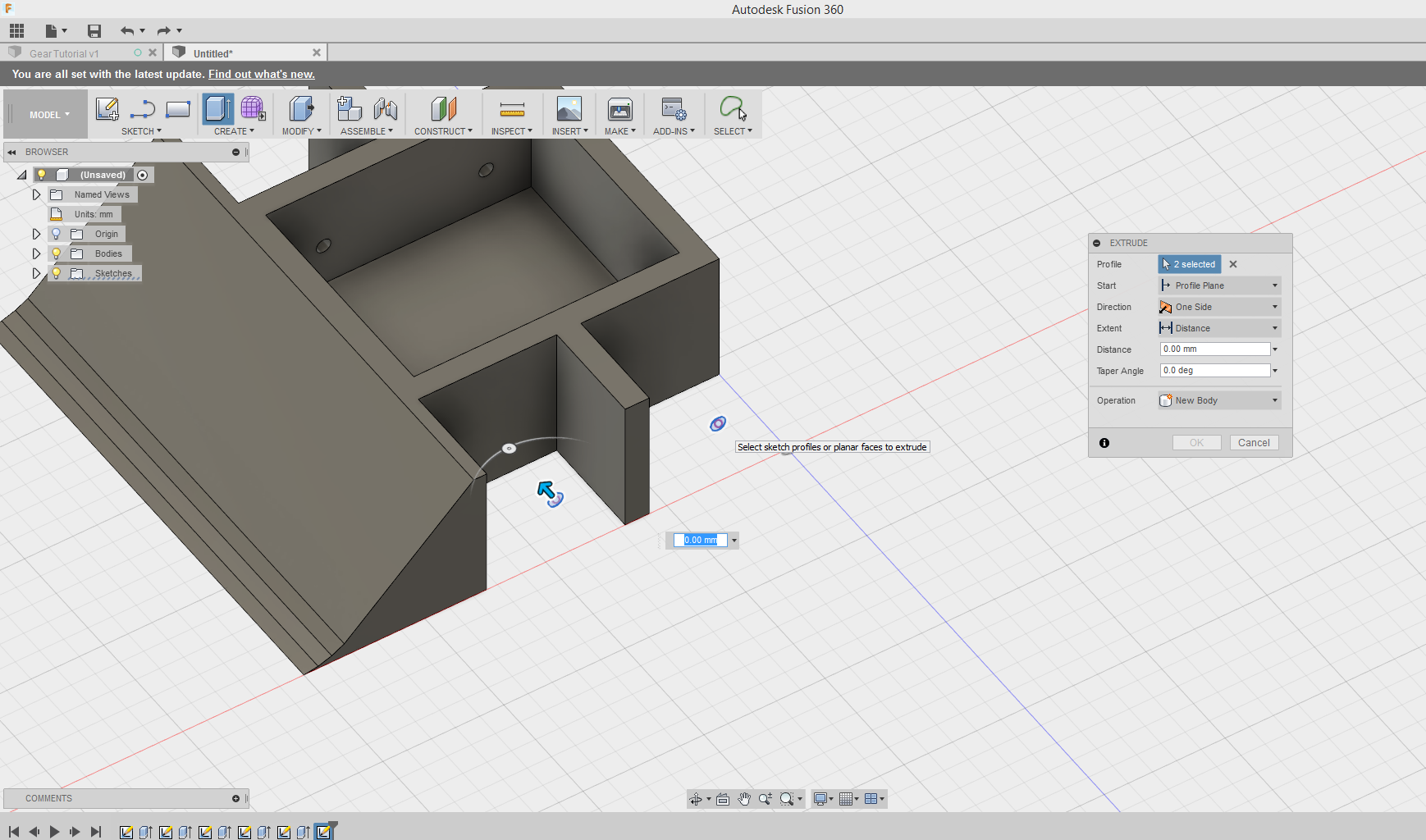Click the Distance value field in the Extrude dialog
The image size is (1426, 840).
(x=1213, y=349)
